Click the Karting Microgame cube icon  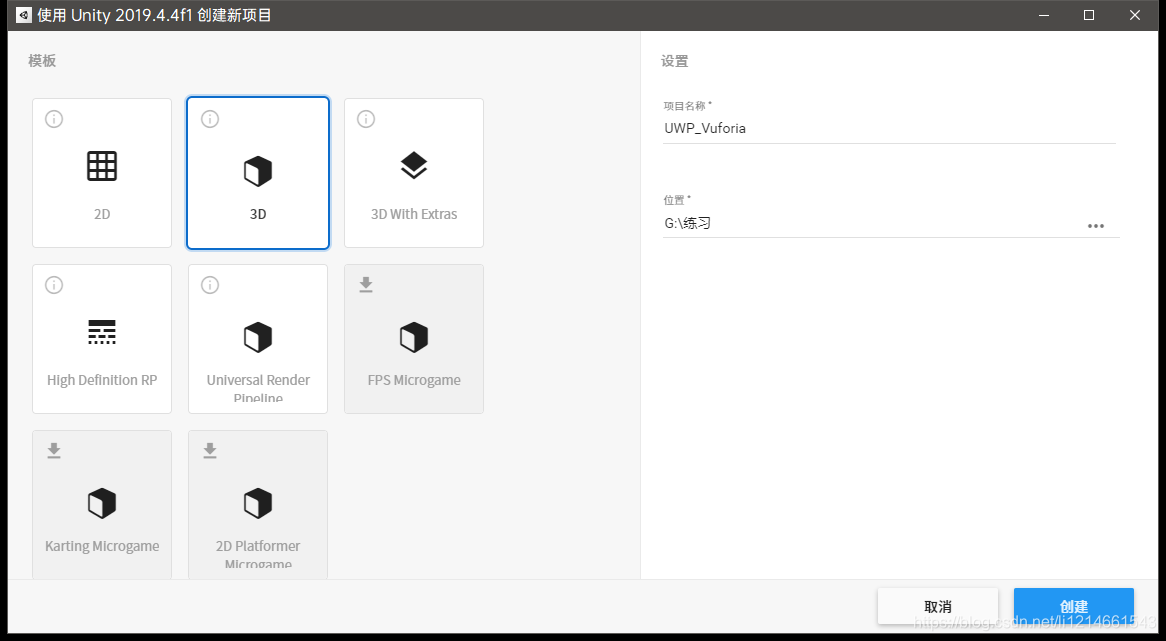pyautogui.click(x=102, y=503)
